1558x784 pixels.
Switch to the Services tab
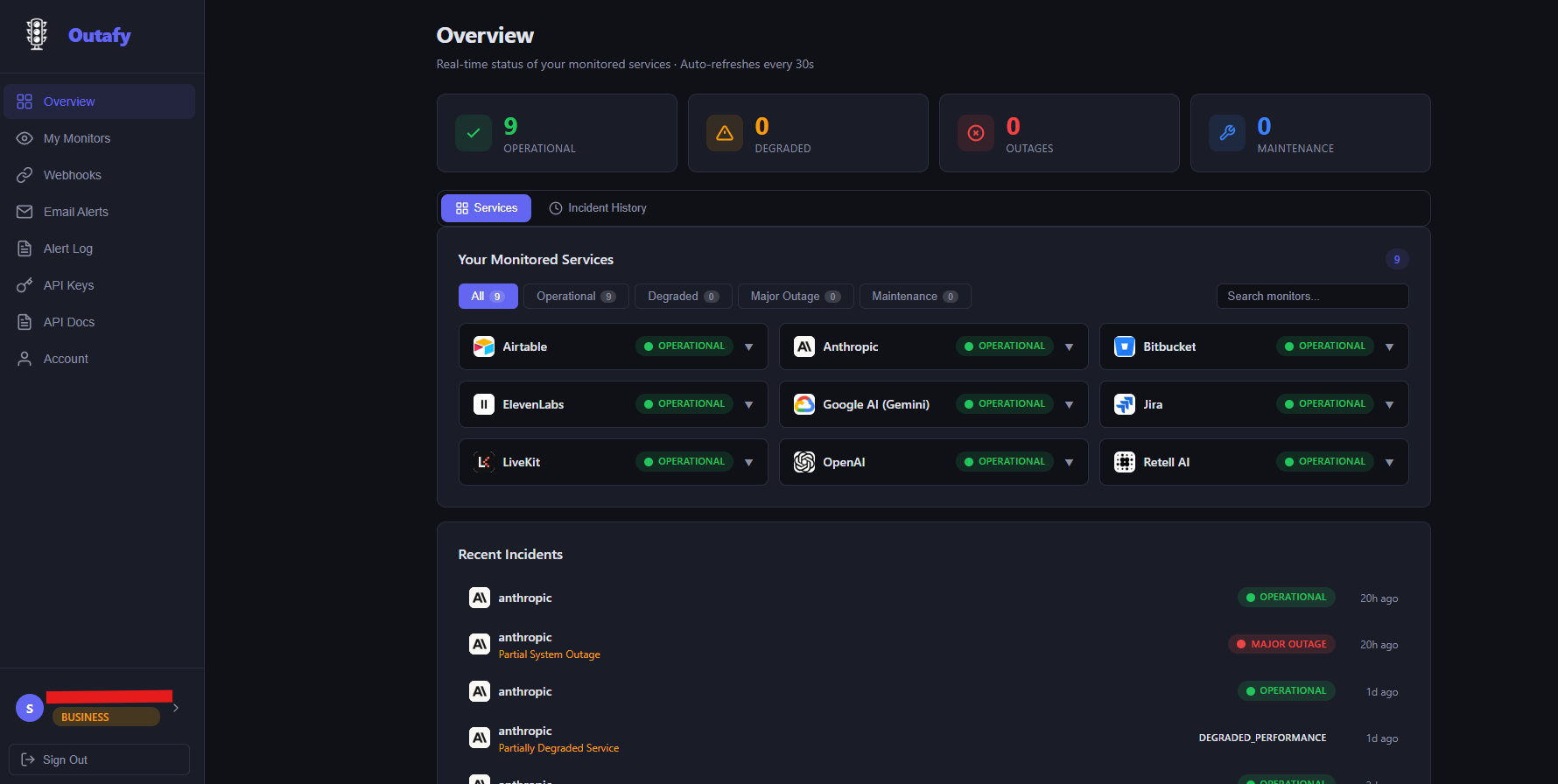tap(486, 208)
